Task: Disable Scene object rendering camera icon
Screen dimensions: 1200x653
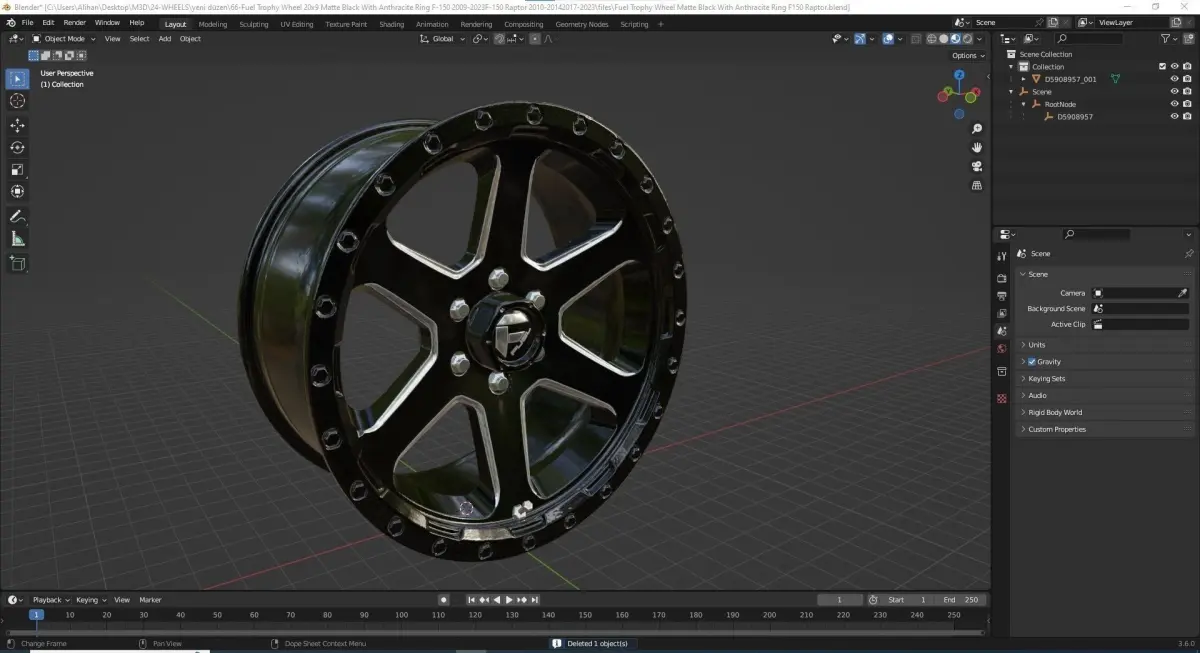Action: 1187,91
